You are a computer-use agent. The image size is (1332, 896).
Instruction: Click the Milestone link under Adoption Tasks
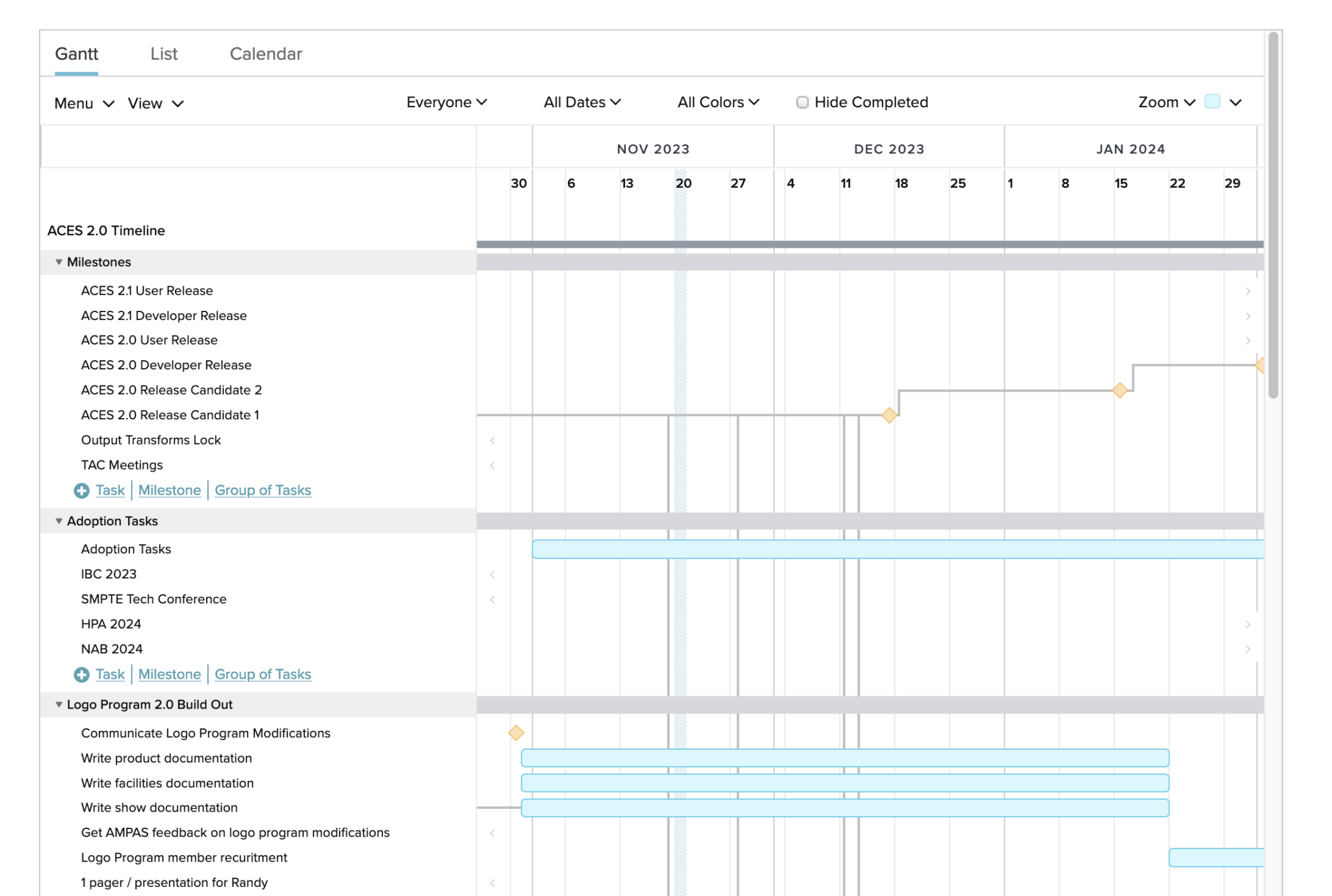pyautogui.click(x=169, y=674)
